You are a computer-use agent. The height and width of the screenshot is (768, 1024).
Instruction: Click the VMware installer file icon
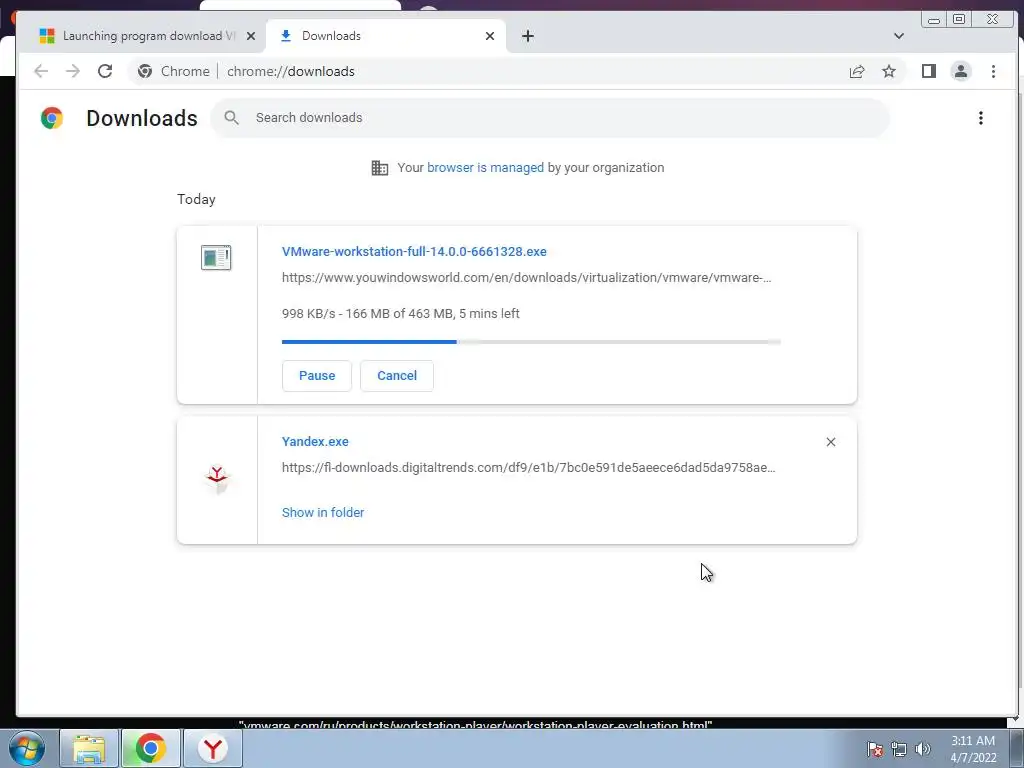coord(216,257)
